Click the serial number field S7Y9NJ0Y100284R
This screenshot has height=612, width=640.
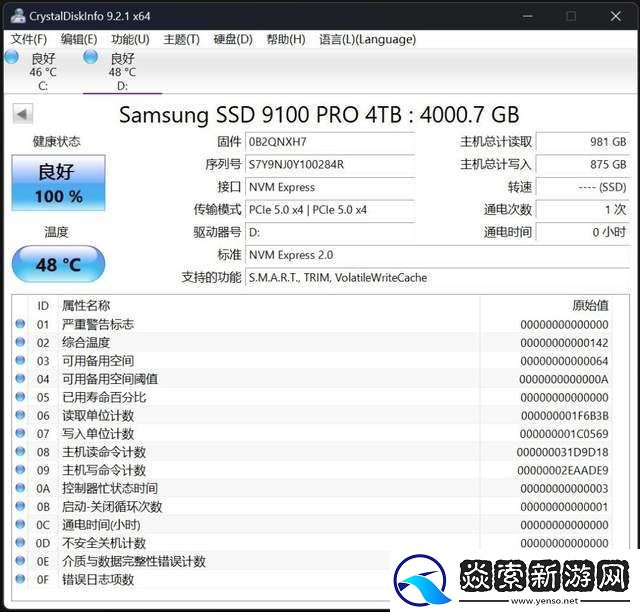pyautogui.click(x=330, y=165)
